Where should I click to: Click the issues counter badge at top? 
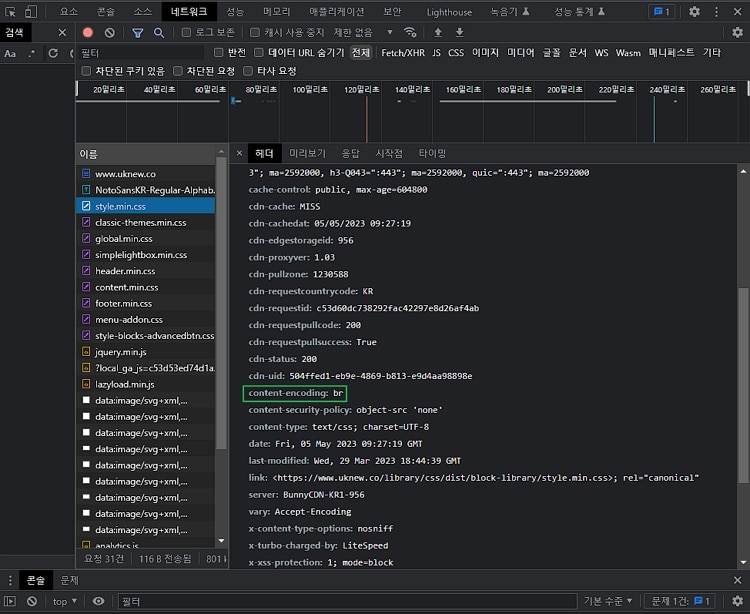(x=662, y=11)
